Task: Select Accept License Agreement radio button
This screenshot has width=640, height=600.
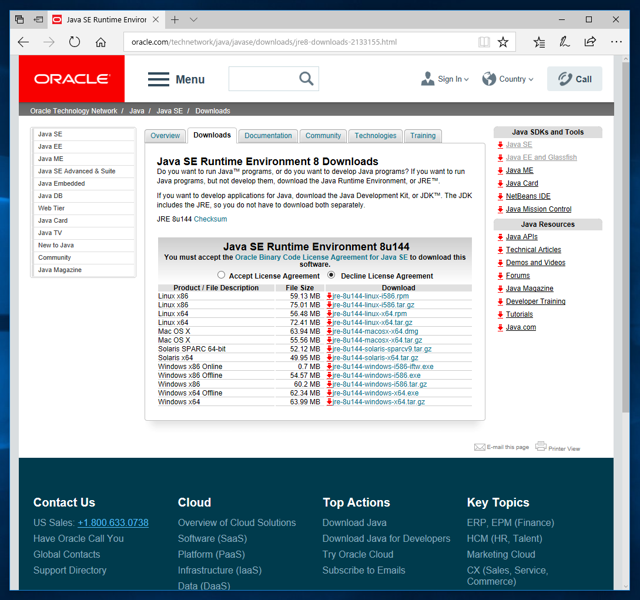Action: pos(221,275)
